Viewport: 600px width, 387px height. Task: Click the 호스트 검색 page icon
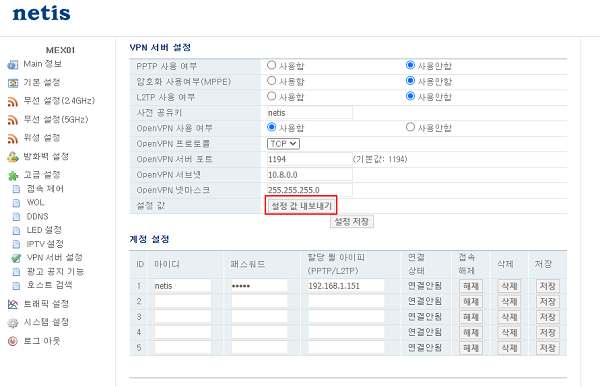click(16, 286)
